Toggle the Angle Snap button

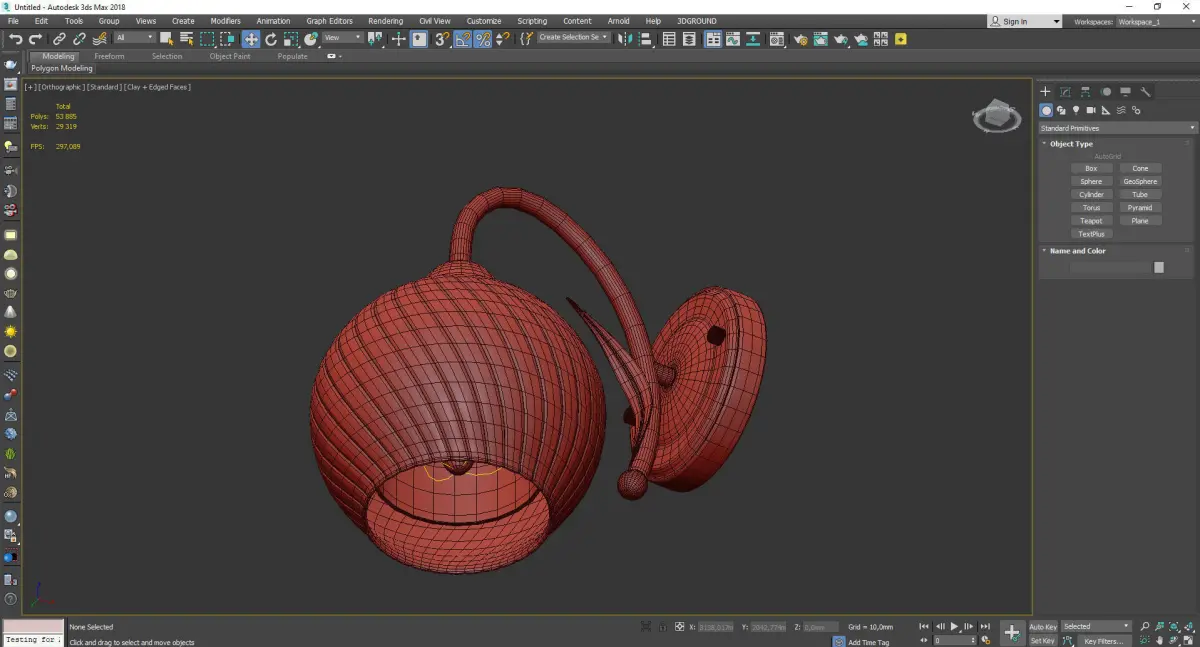coord(462,39)
